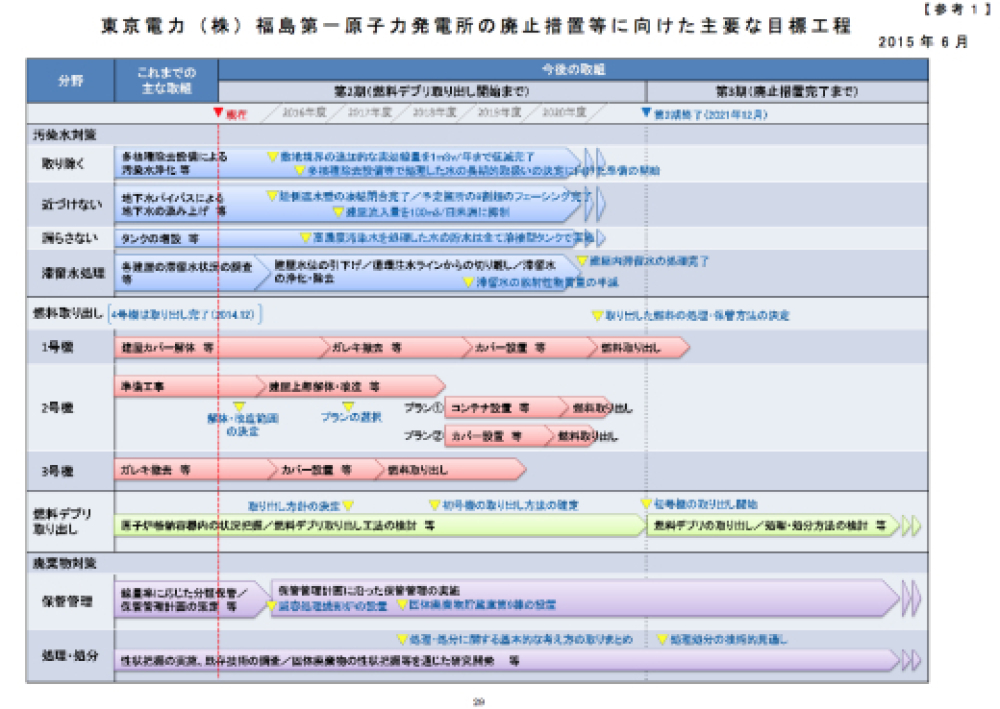Screen dimensions: 1000x709
Task: Click カバー設置 等 in the 1号機 row
Action: (510, 347)
